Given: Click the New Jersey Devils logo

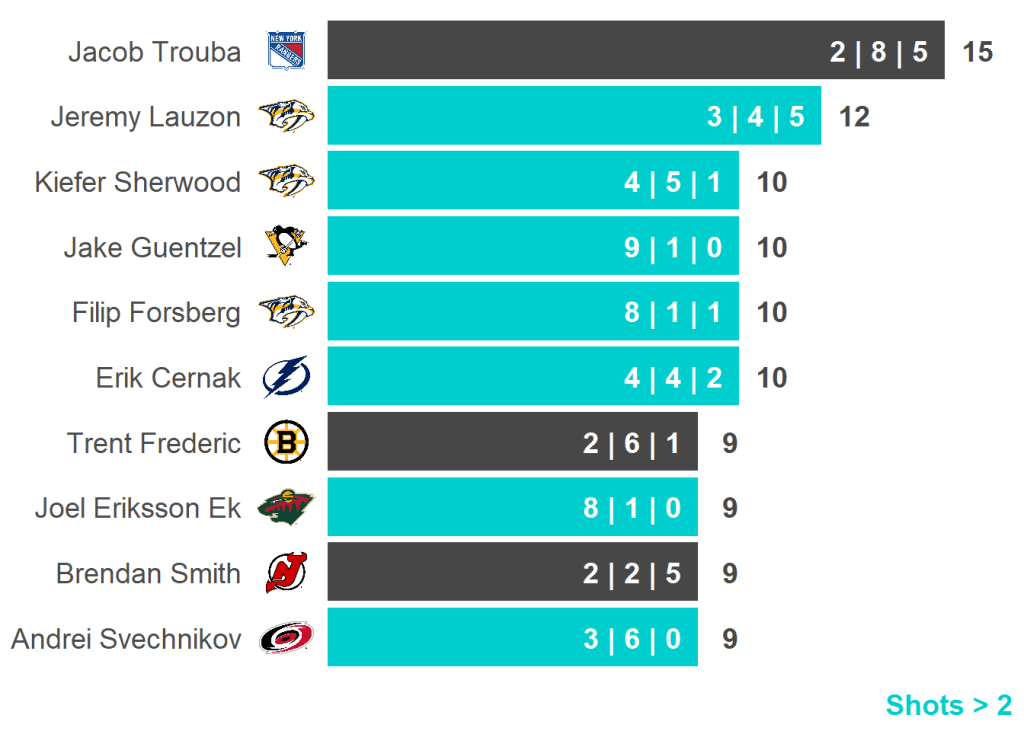Looking at the screenshot, I should pos(286,573).
